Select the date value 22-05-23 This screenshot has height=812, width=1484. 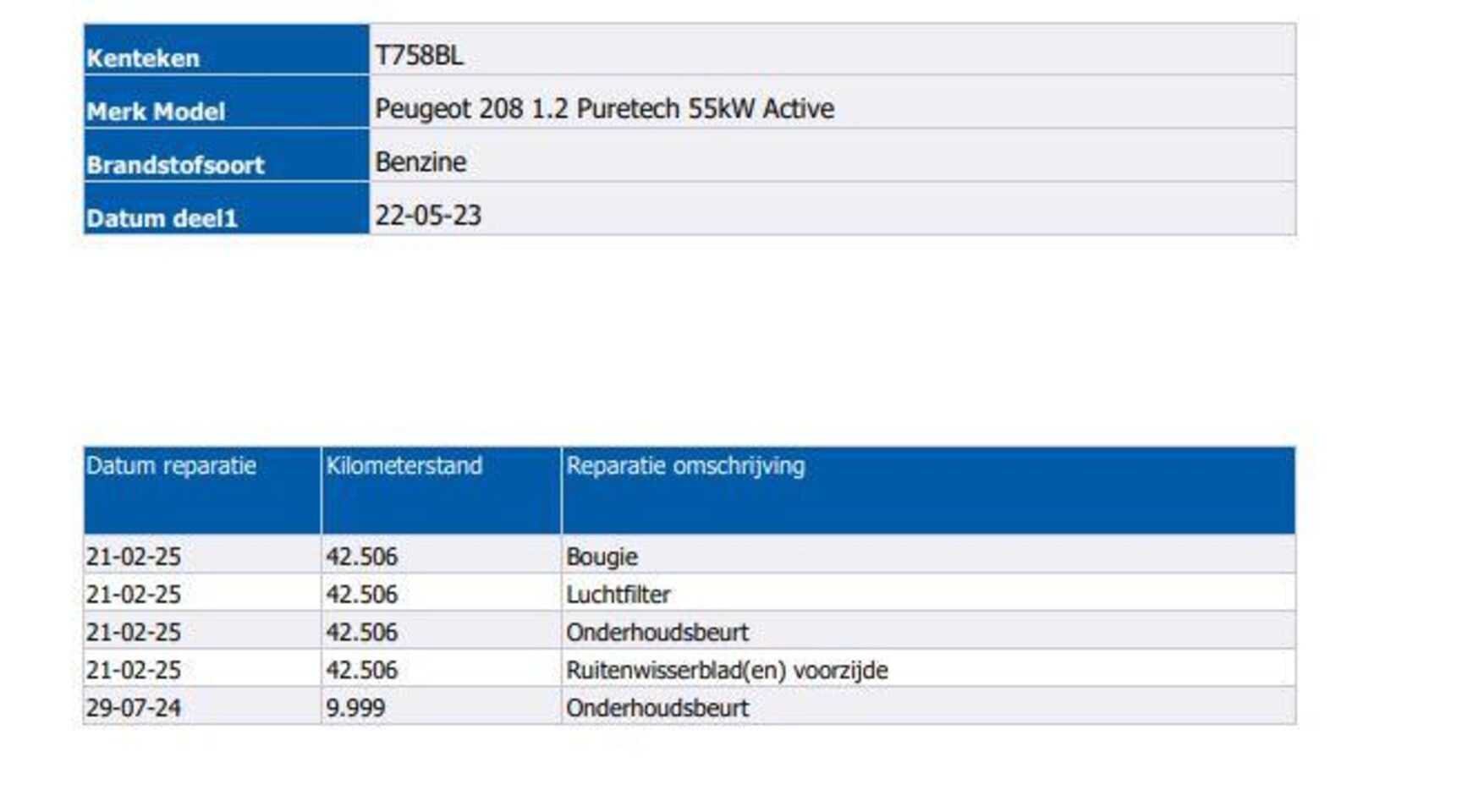tap(428, 216)
